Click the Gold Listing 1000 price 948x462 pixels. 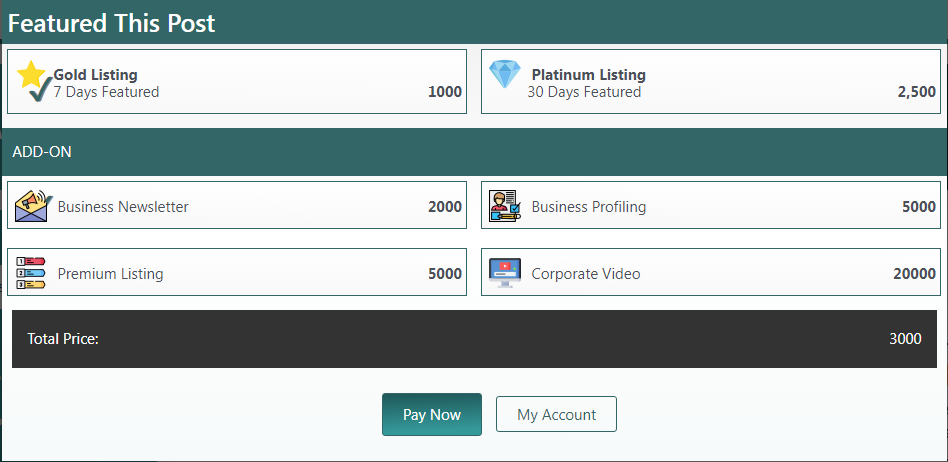coord(444,92)
